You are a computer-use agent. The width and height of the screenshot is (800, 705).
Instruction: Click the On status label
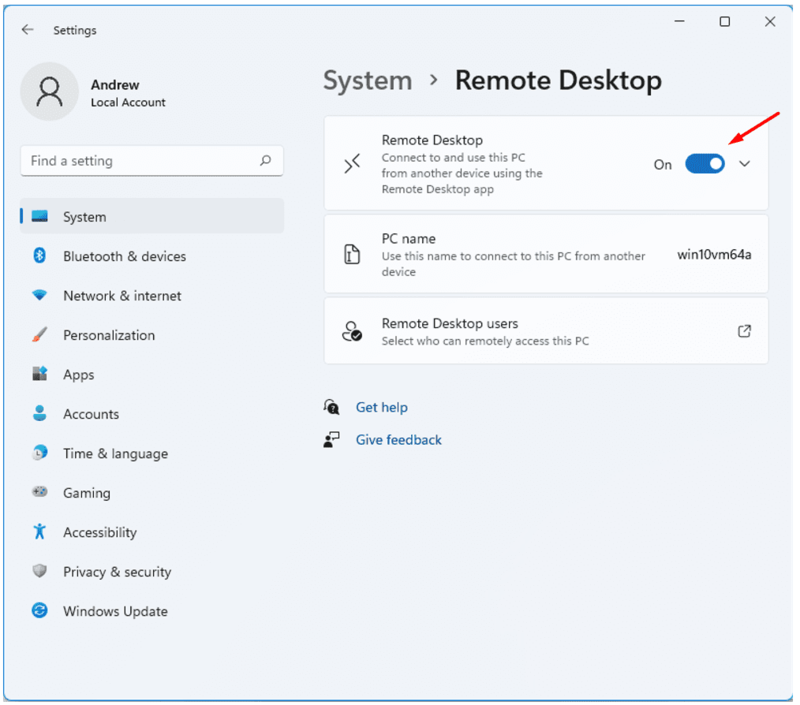pos(663,164)
